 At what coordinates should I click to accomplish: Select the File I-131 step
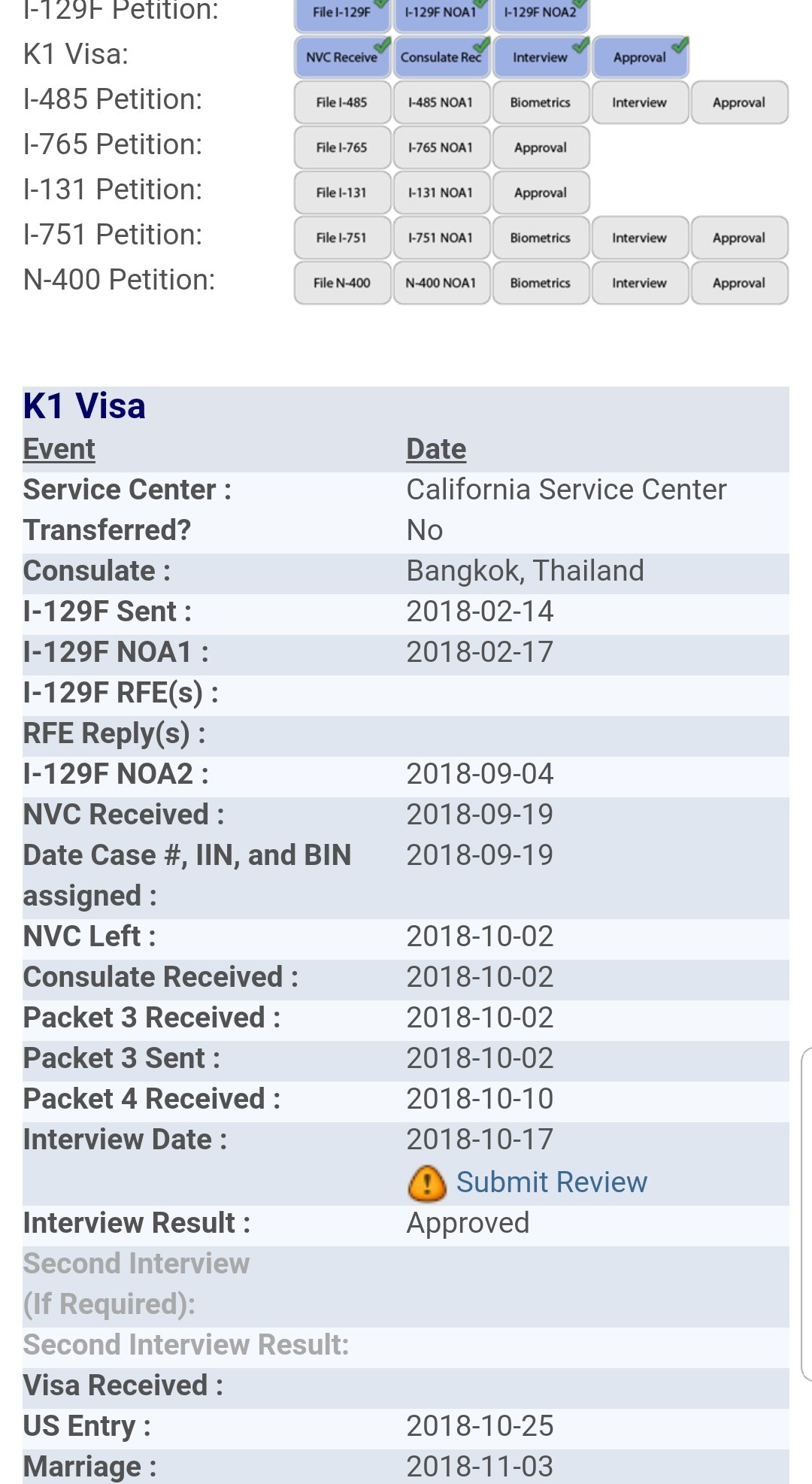(x=342, y=193)
